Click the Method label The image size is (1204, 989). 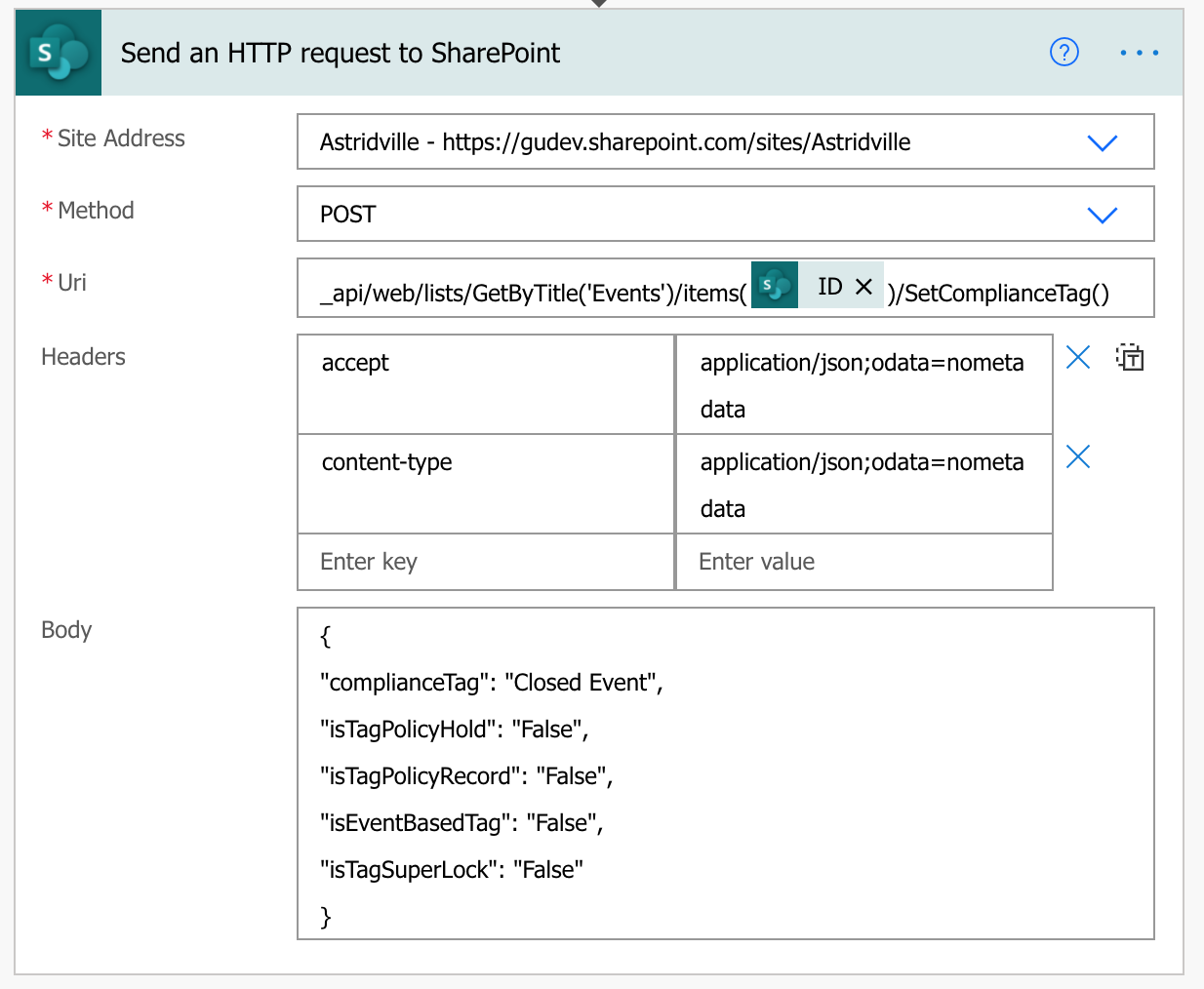point(96,211)
